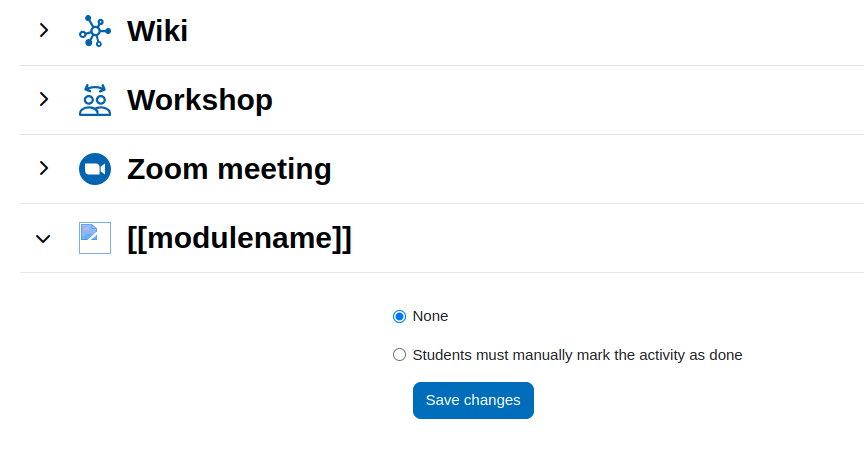This screenshot has height=456, width=864.
Task: Click the Wiki activity network icon
Action: tap(95, 31)
